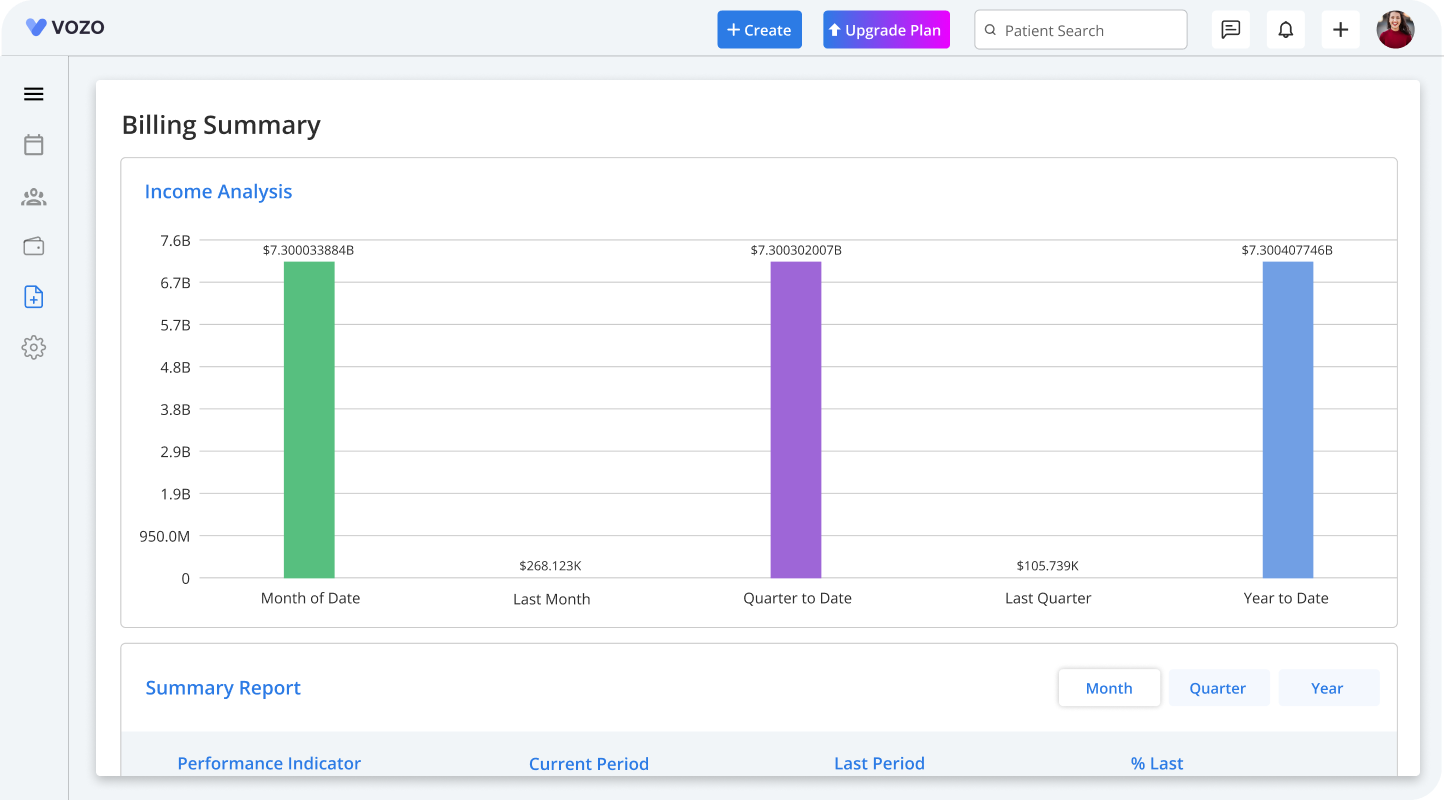Click the Billing Summary title
The width and height of the screenshot is (1444, 800).
pos(221,125)
